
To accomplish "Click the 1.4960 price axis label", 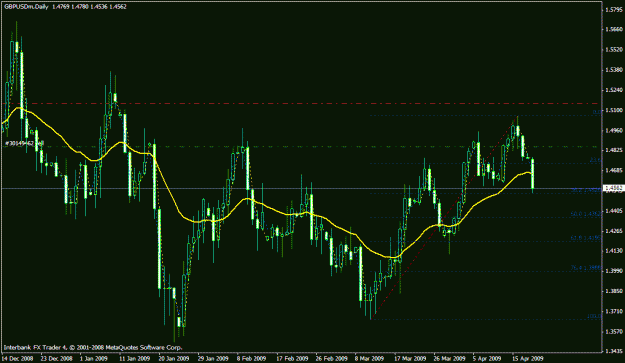I will pyautogui.click(x=614, y=130).
